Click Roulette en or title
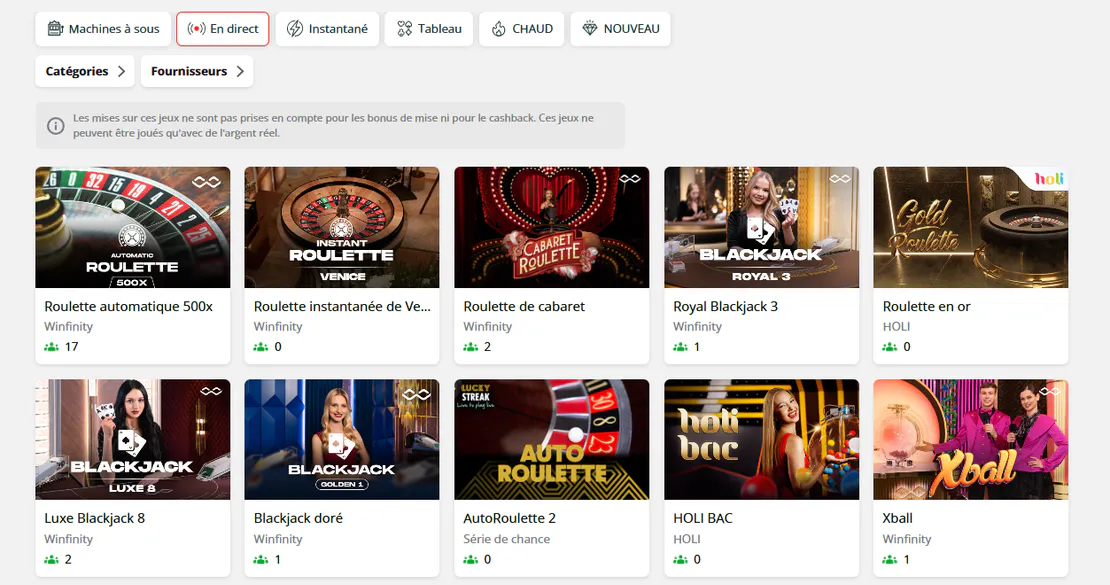This screenshot has height=585, width=1110. tap(926, 307)
